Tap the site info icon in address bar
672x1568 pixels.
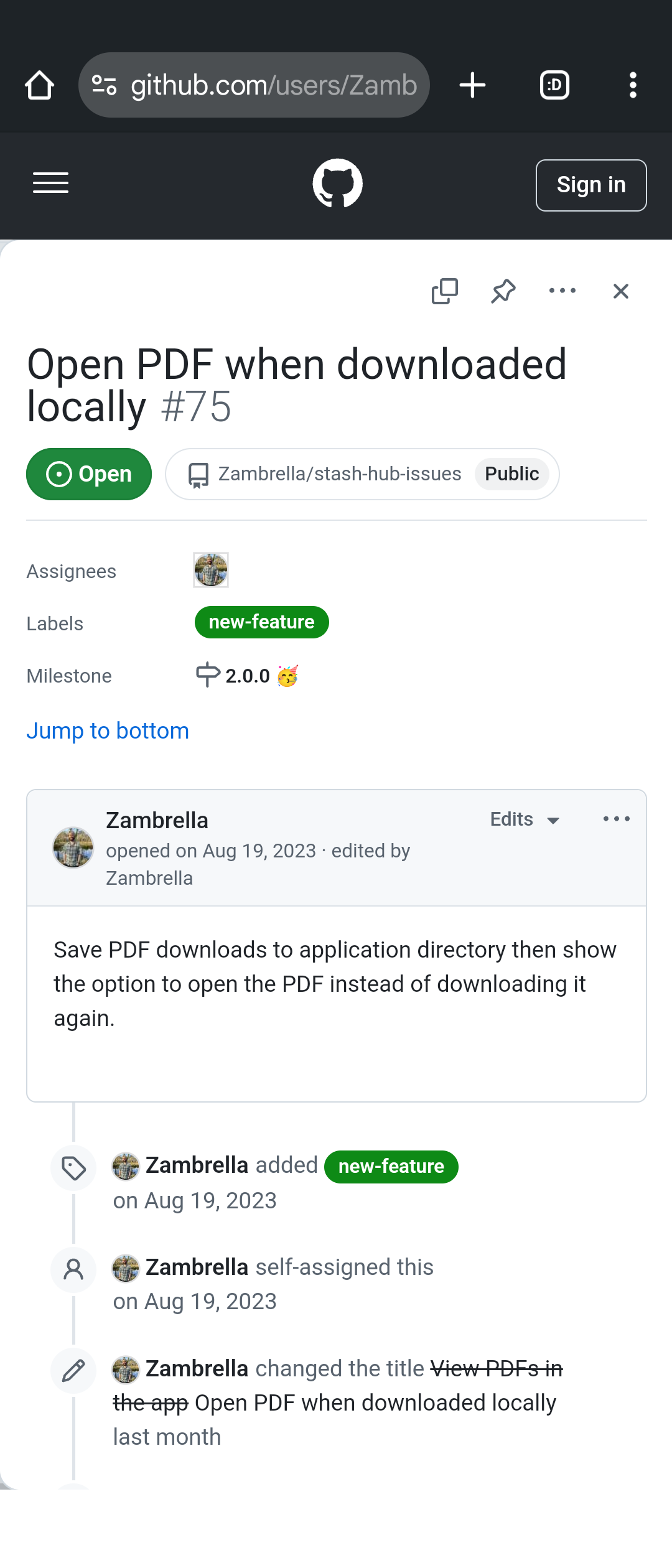[104, 85]
